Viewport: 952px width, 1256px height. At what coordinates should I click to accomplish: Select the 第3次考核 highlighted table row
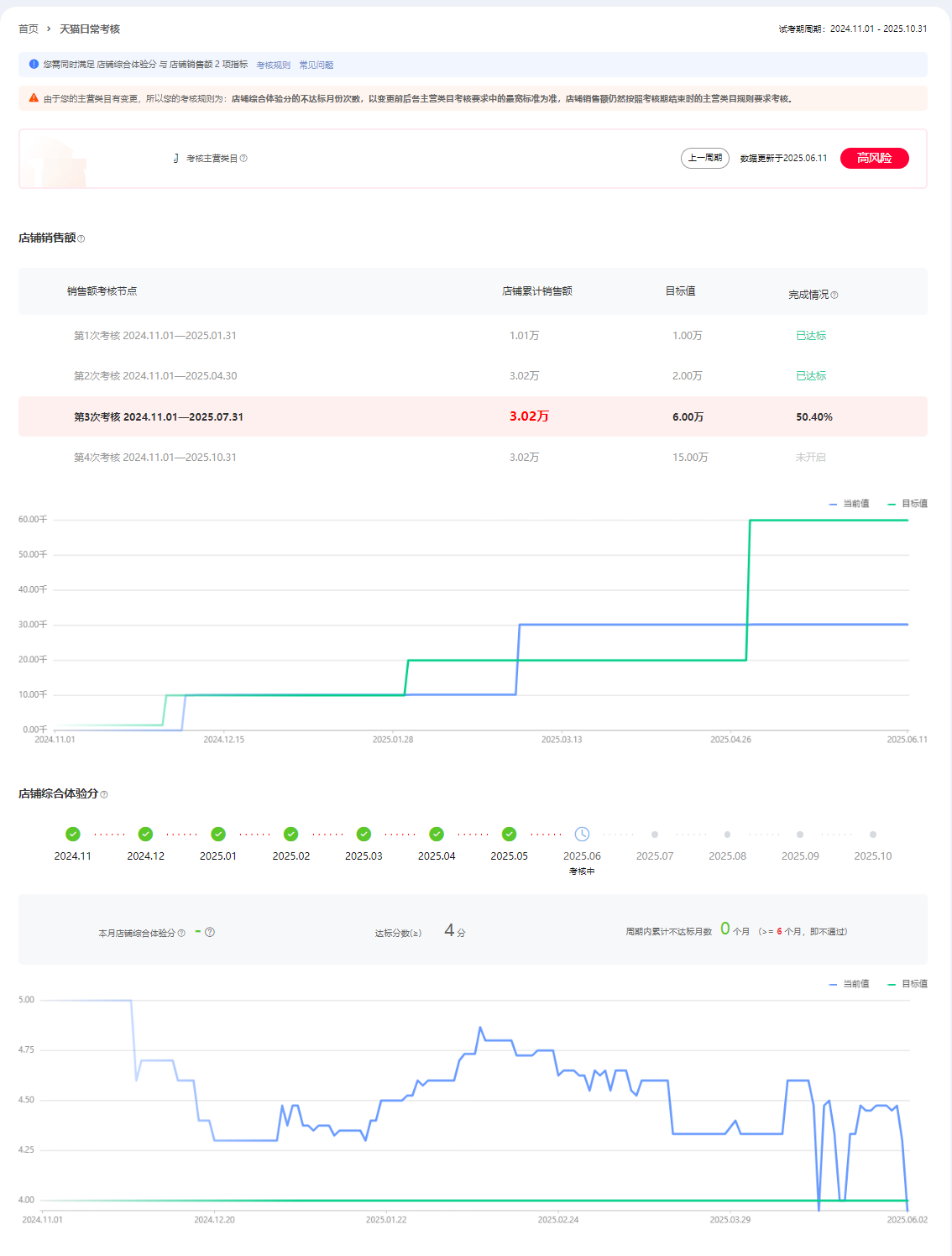tap(473, 416)
